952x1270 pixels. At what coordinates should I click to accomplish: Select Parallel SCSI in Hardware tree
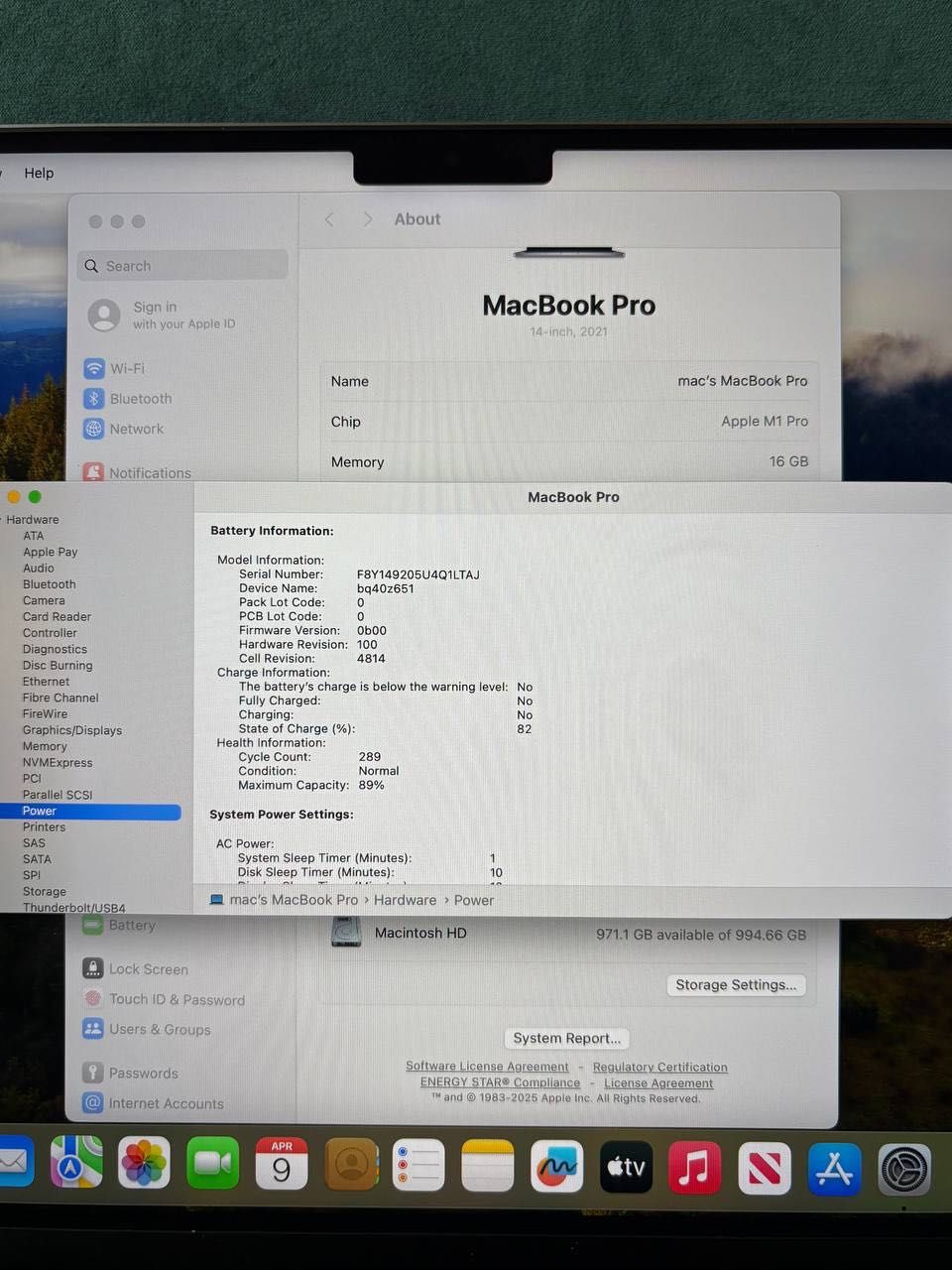tap(58, 795)
